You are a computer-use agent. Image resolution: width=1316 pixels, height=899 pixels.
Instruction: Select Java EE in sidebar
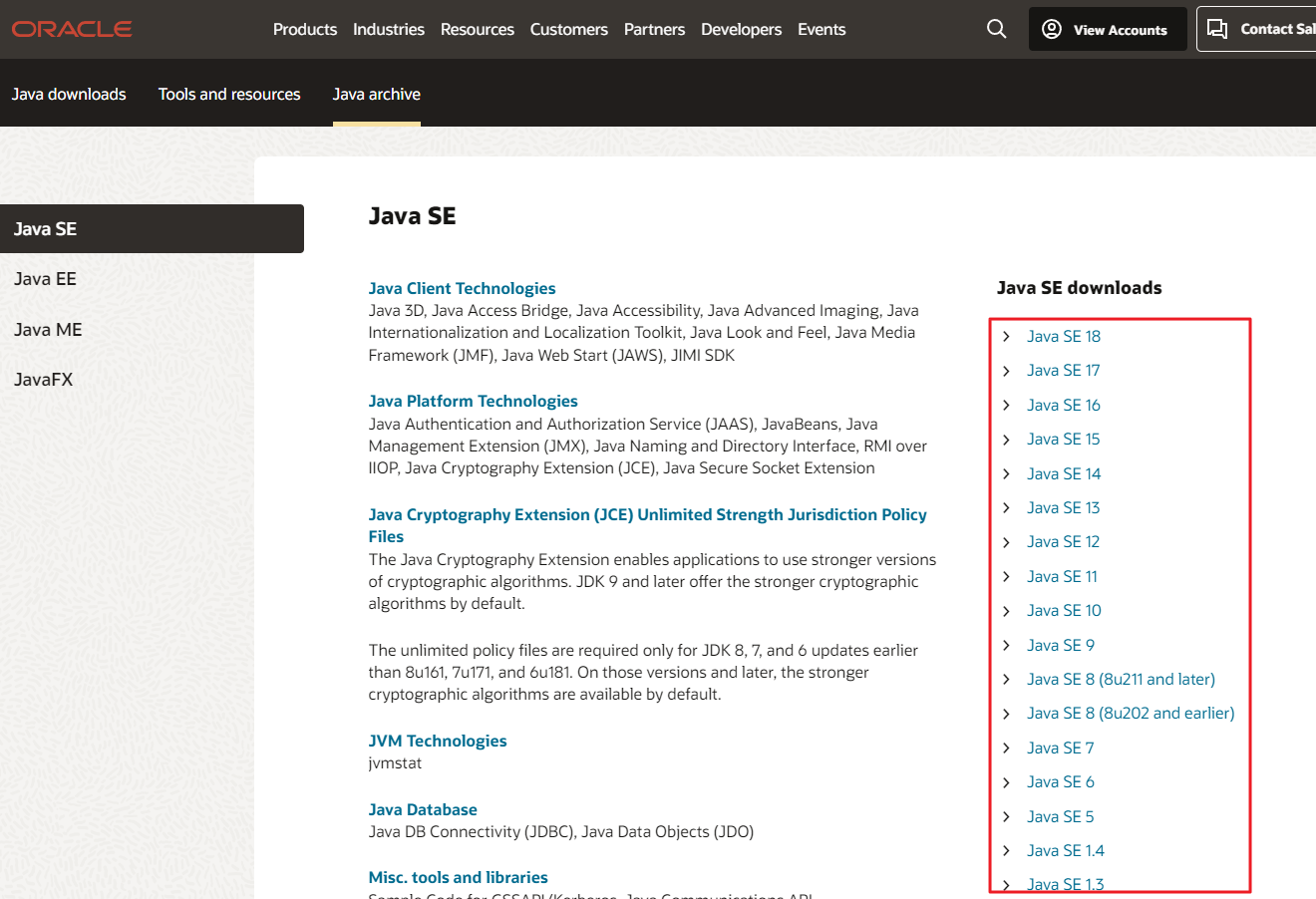coord(46,279)
